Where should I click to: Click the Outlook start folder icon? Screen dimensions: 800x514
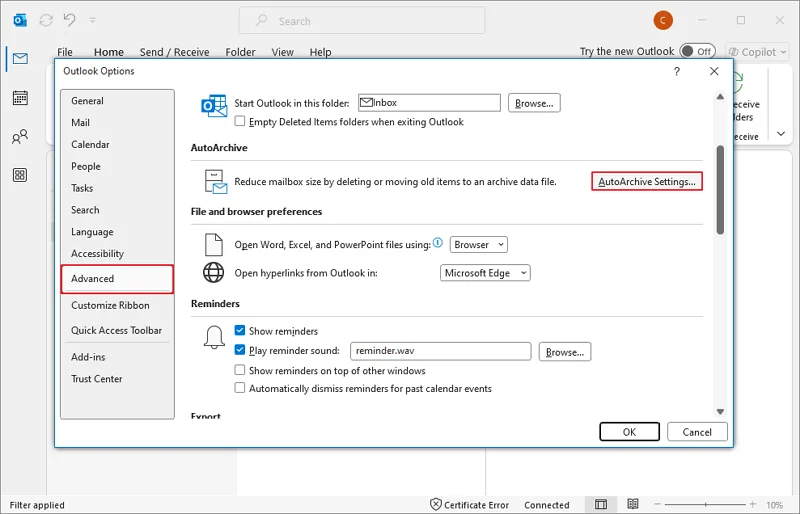click(x=214, y=106)
